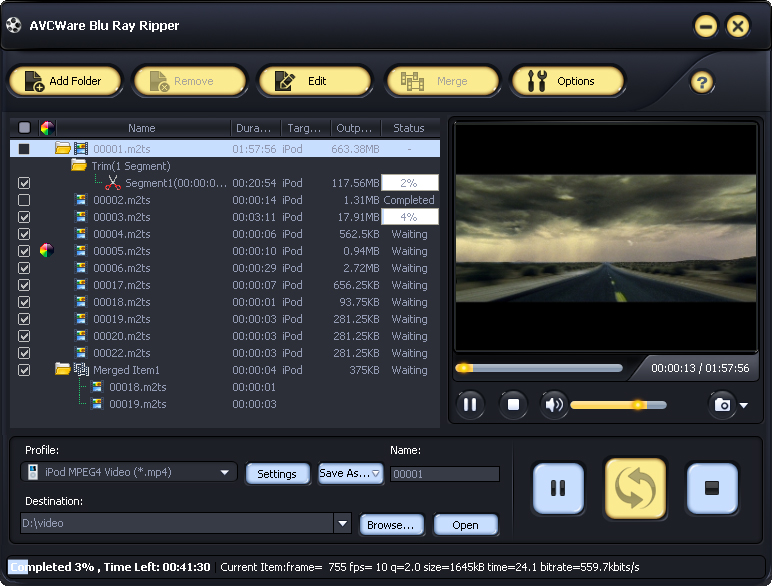Open help with the question mark icon
The image size is (772, 586).
pos(702,82)
